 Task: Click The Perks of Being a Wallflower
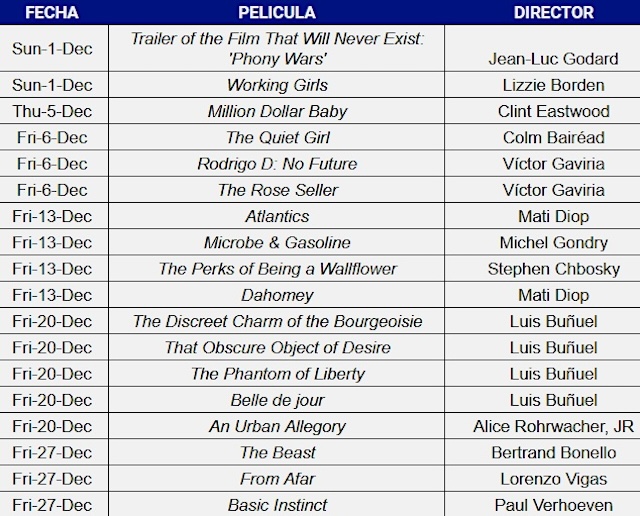pyautogui.click(x=277, y=269)
